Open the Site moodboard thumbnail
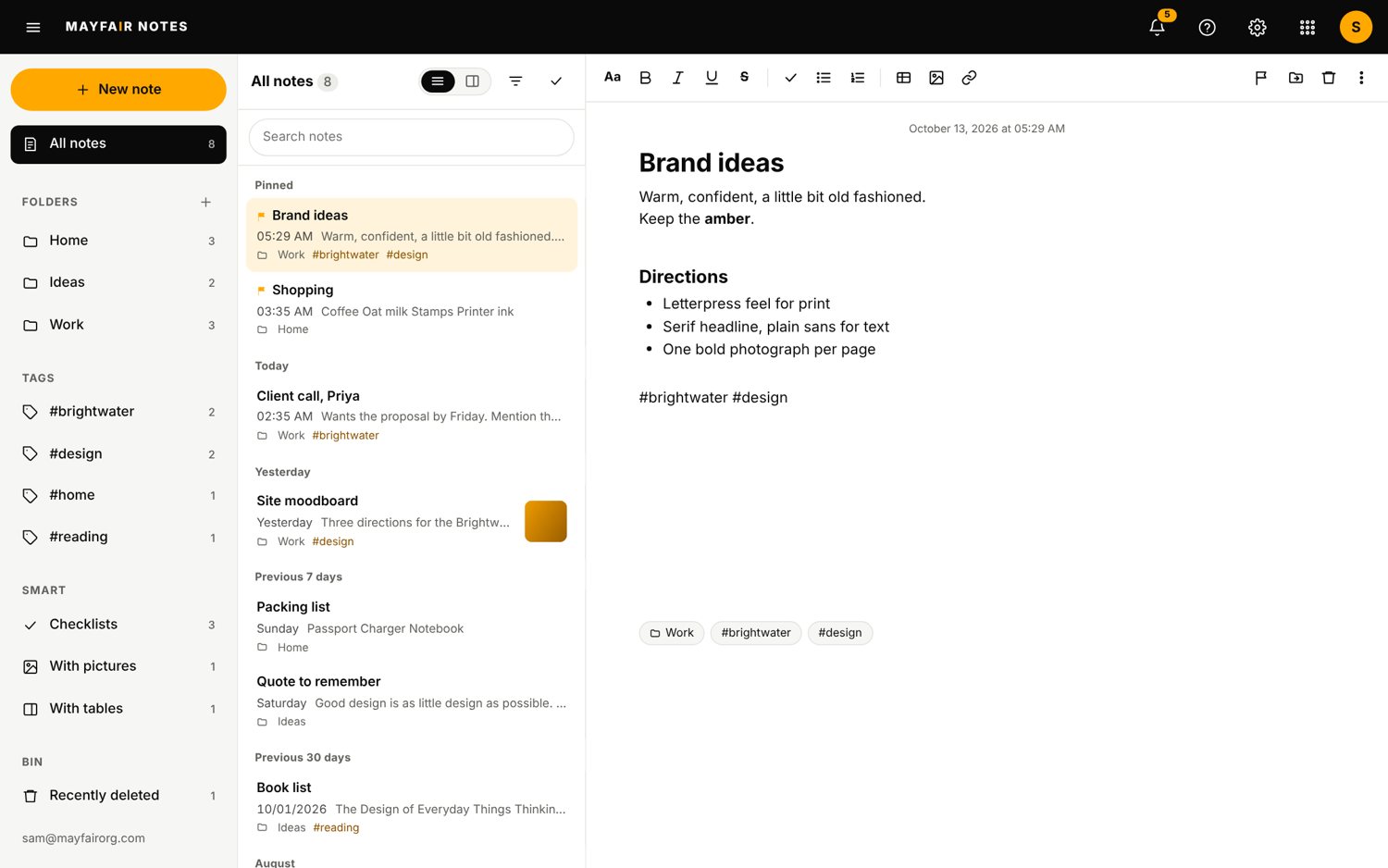Image resolution: width=1388 pixels, height=868 pixels. click(546, 521)
